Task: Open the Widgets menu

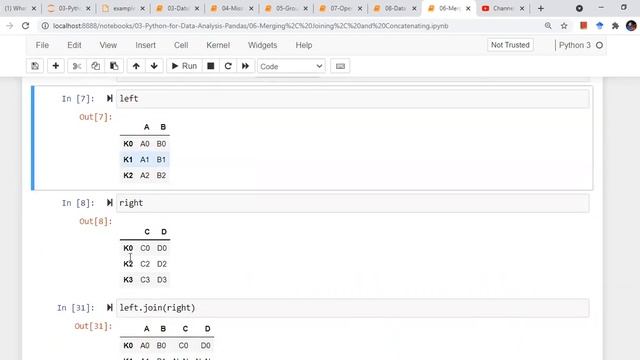Action: tap(262, 45)
